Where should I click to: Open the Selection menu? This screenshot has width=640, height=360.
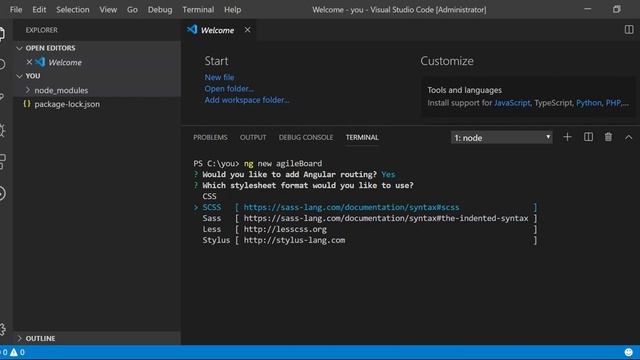point(73,9)
